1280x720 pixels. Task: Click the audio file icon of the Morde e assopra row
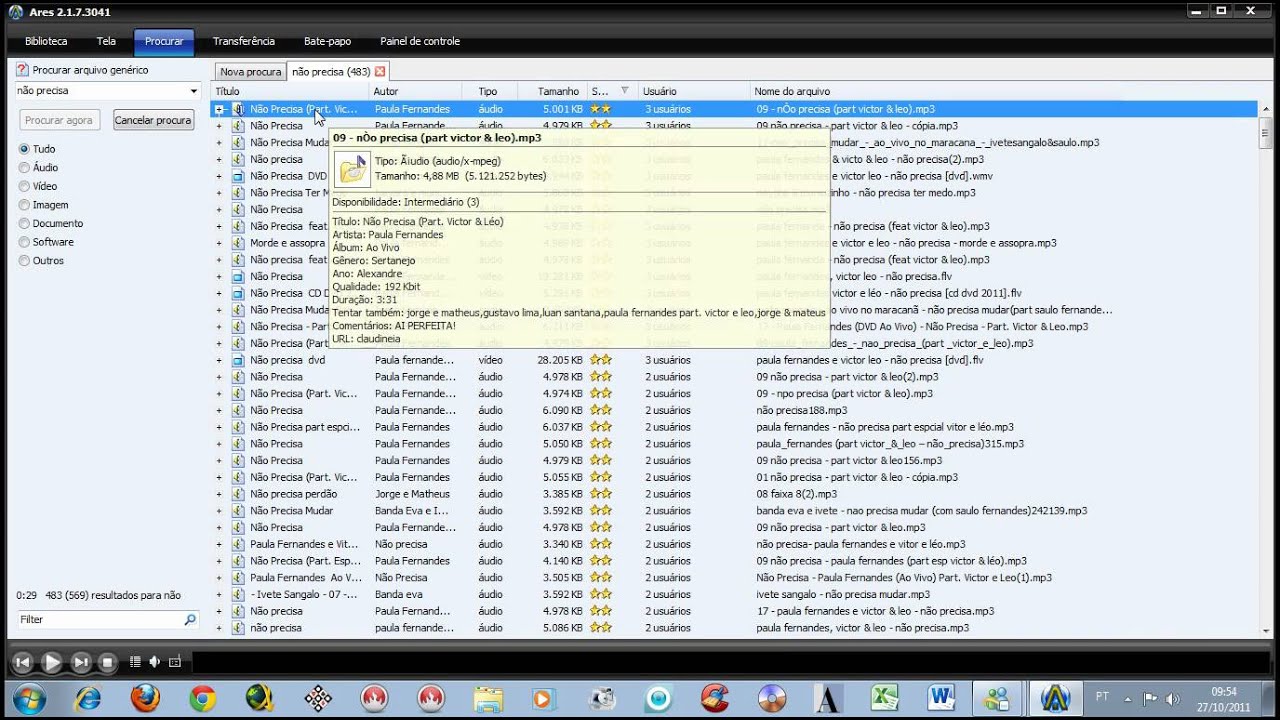(x=238, y=243)
